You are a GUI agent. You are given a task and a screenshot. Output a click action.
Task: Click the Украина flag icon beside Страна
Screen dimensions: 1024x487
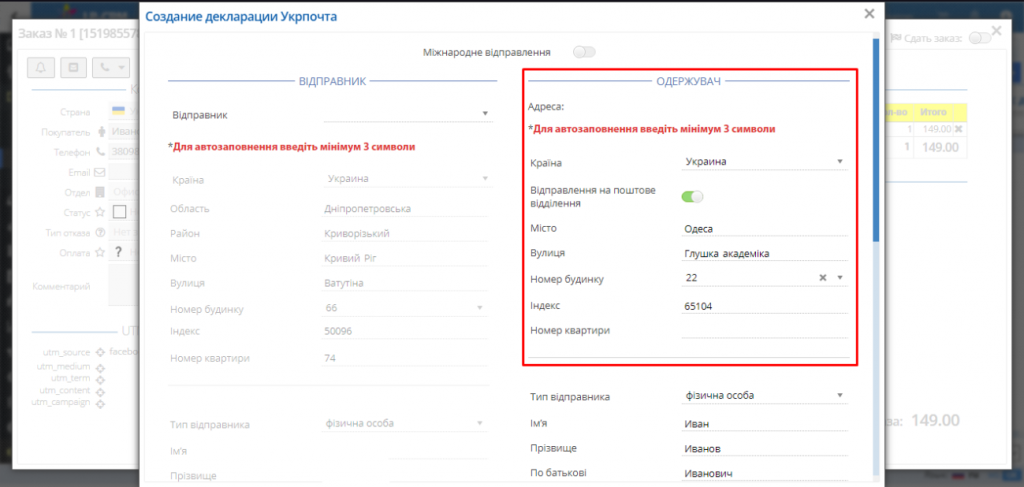(119, 111)
